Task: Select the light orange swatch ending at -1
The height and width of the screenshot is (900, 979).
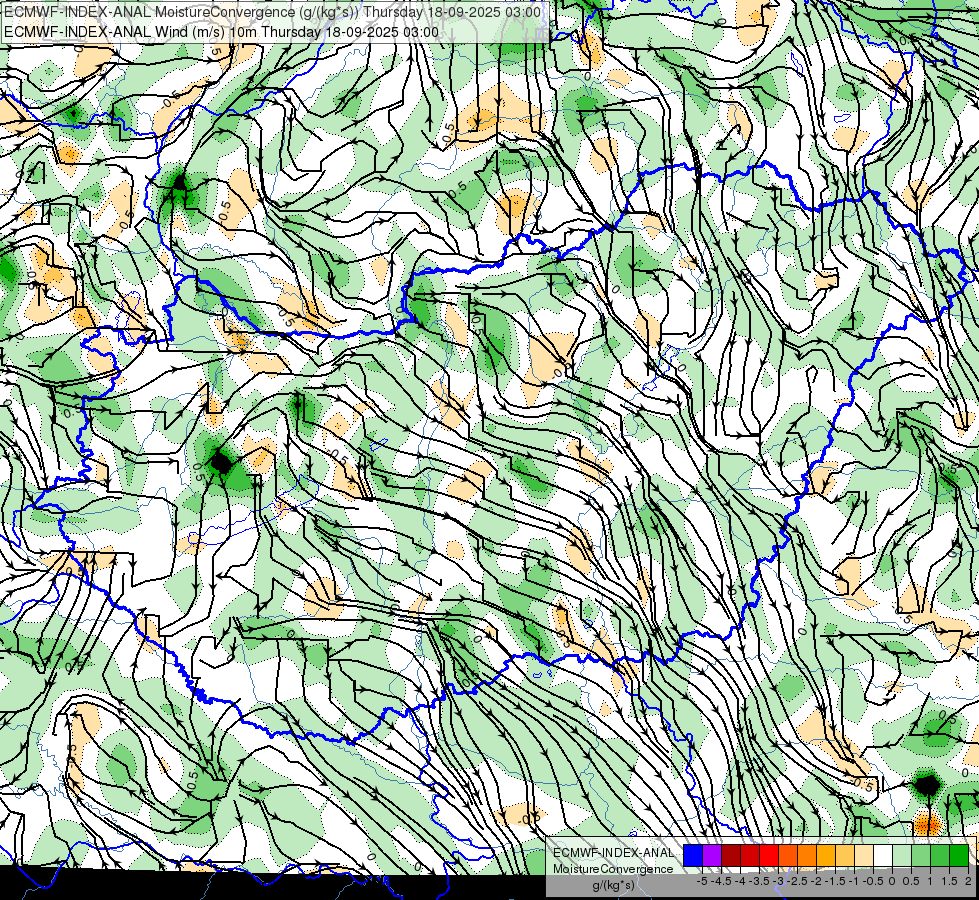Action: [845, 855]
